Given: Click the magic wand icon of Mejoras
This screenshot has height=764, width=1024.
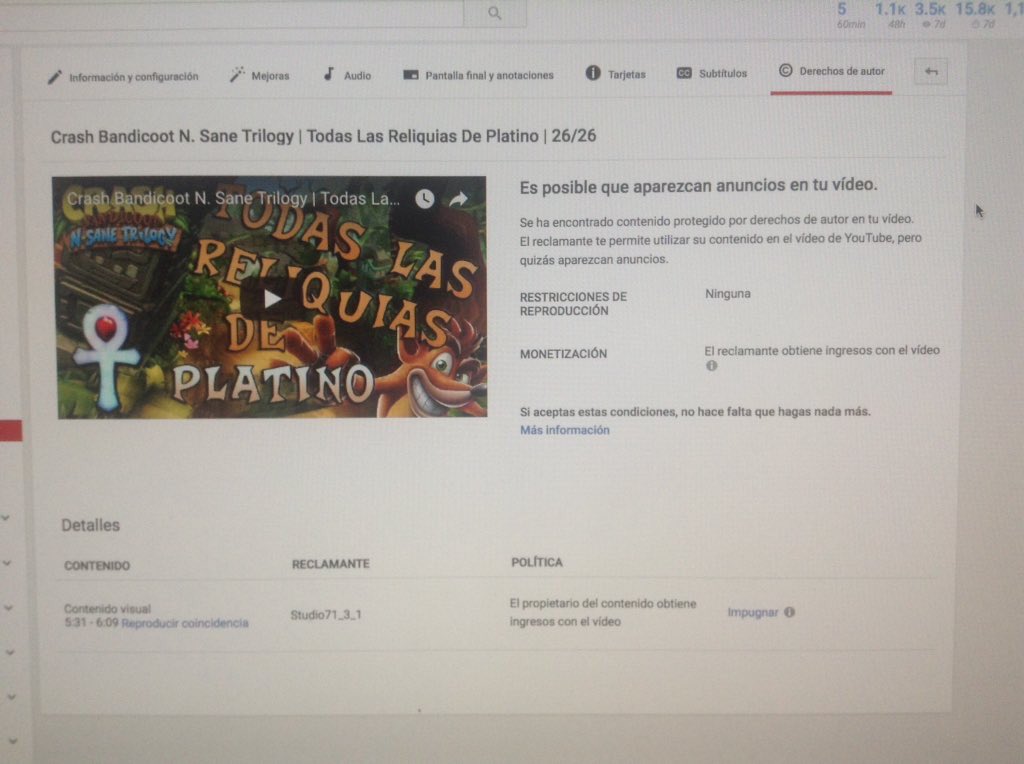Looking at the screenshot, I should [x=236, y=74].
